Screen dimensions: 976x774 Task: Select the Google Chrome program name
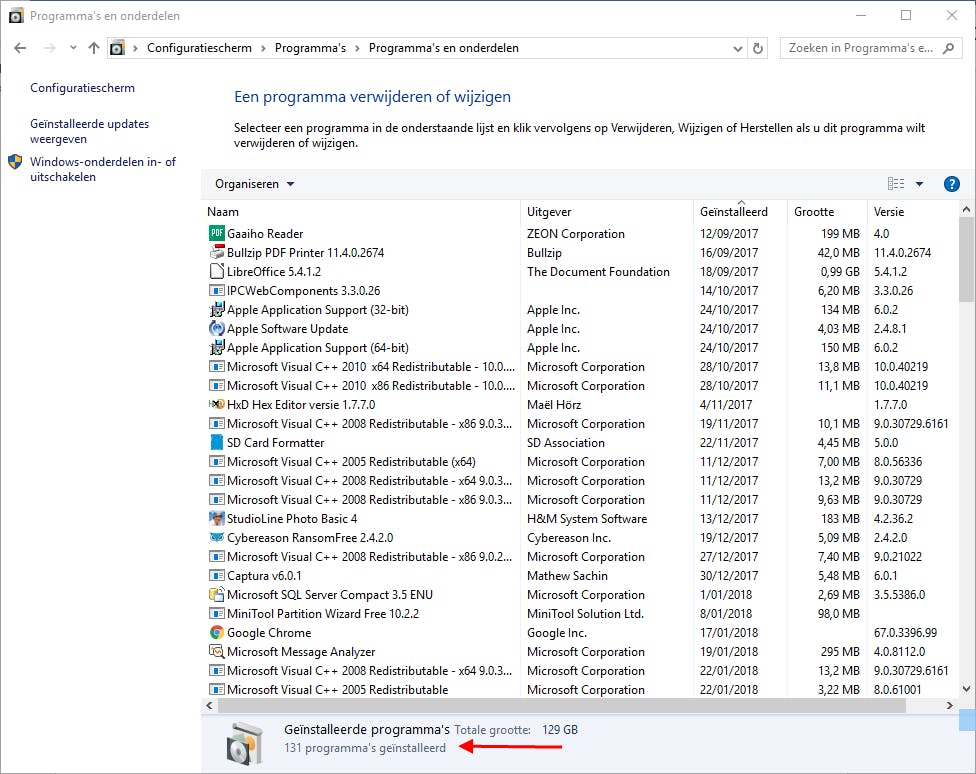coord(269,633)
